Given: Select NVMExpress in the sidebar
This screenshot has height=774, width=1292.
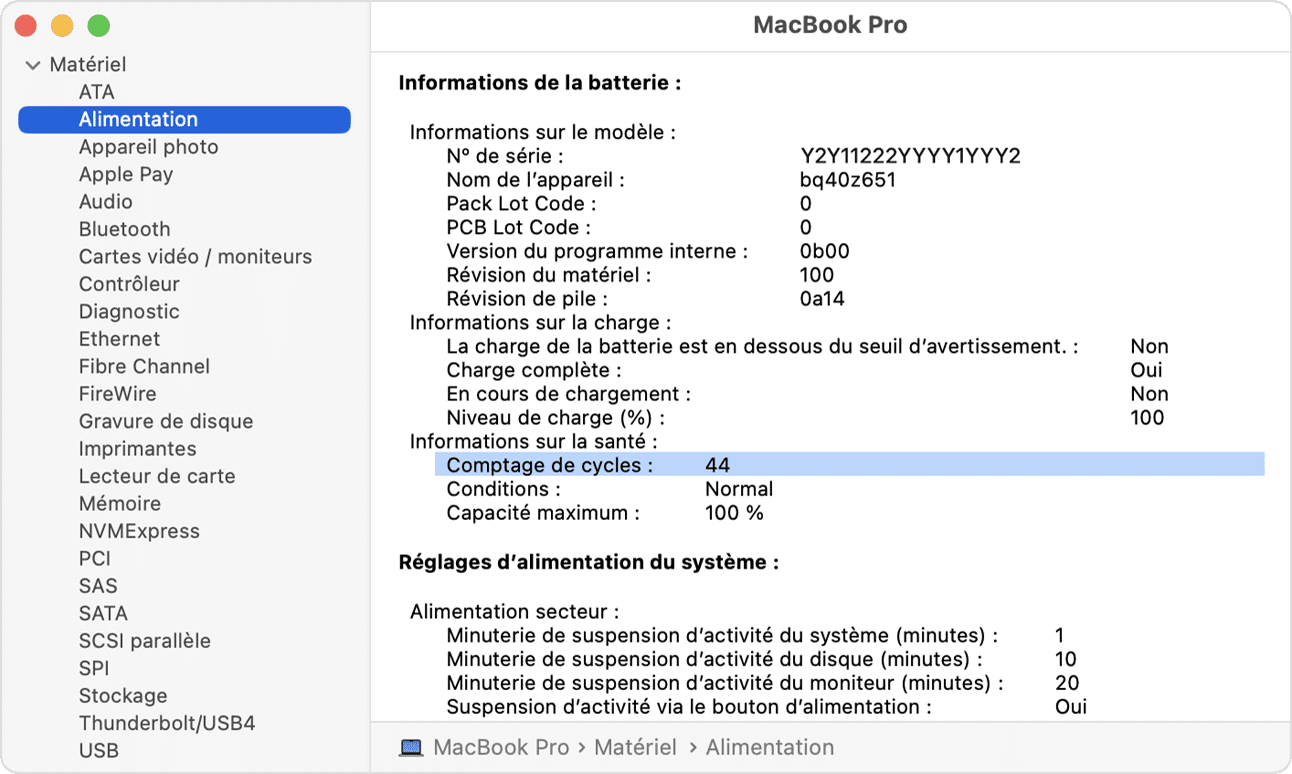Looking at the screenshot, I should pos(139,531).
